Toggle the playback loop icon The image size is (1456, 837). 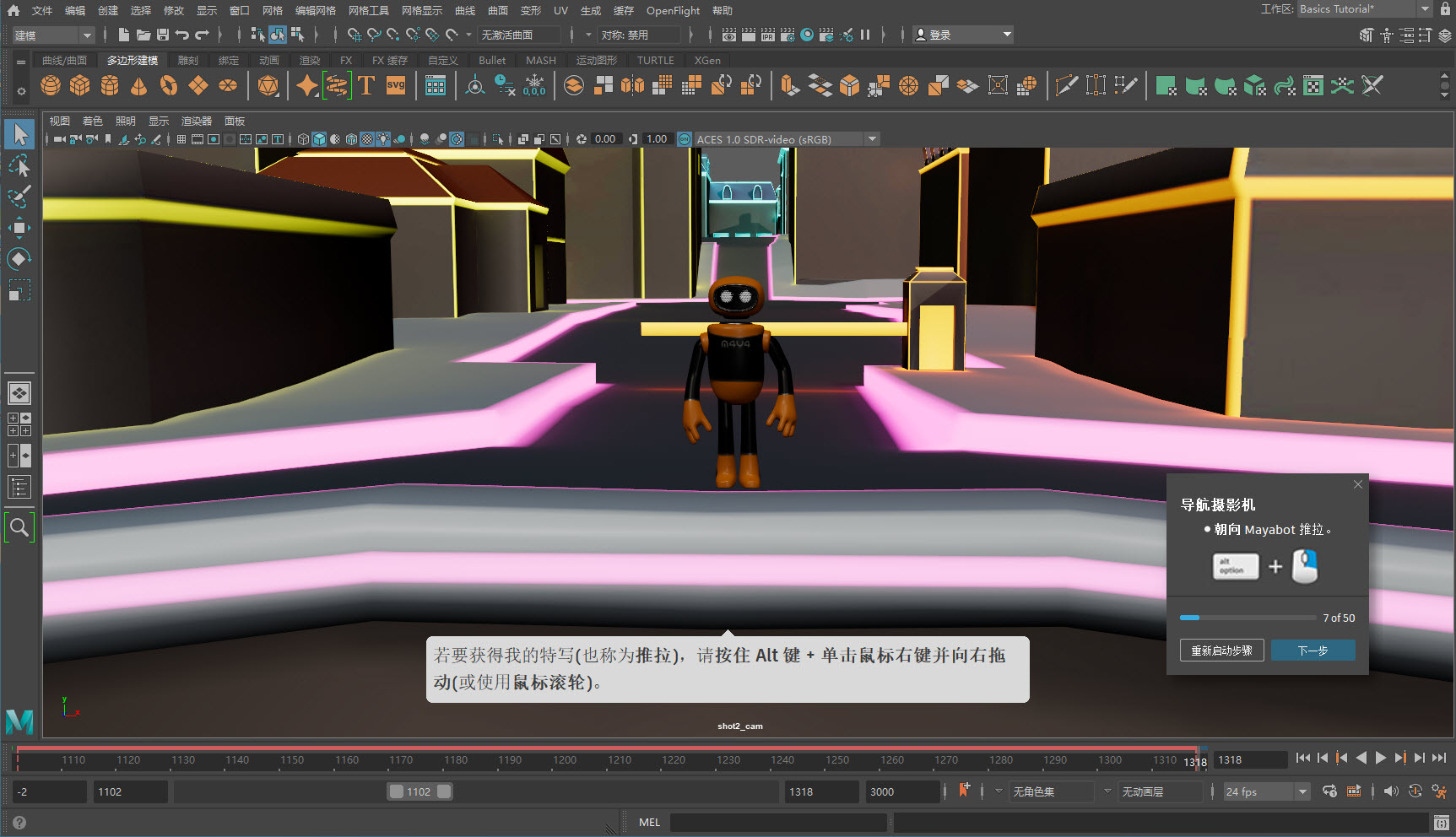[1329, 791]
